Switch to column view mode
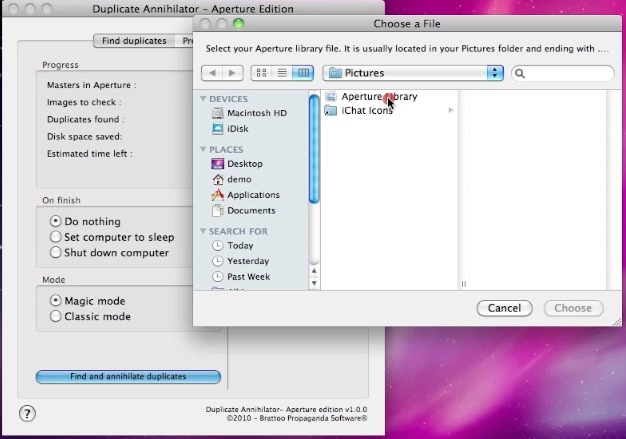Screen dimensions: 626x439 [x=304, y=73]
